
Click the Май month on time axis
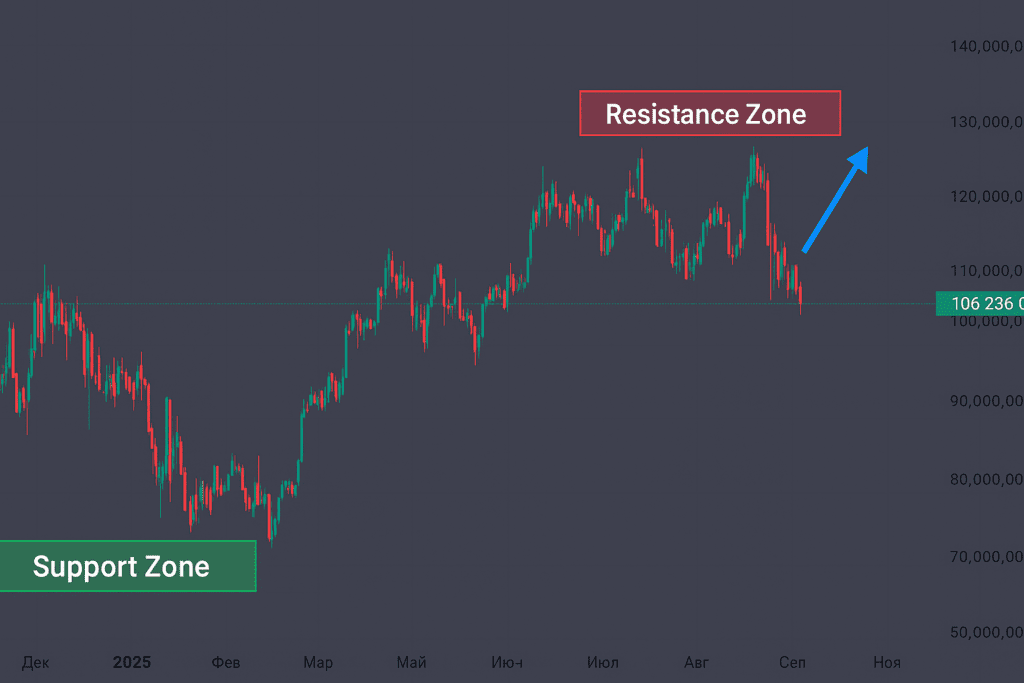click(411, 662)
